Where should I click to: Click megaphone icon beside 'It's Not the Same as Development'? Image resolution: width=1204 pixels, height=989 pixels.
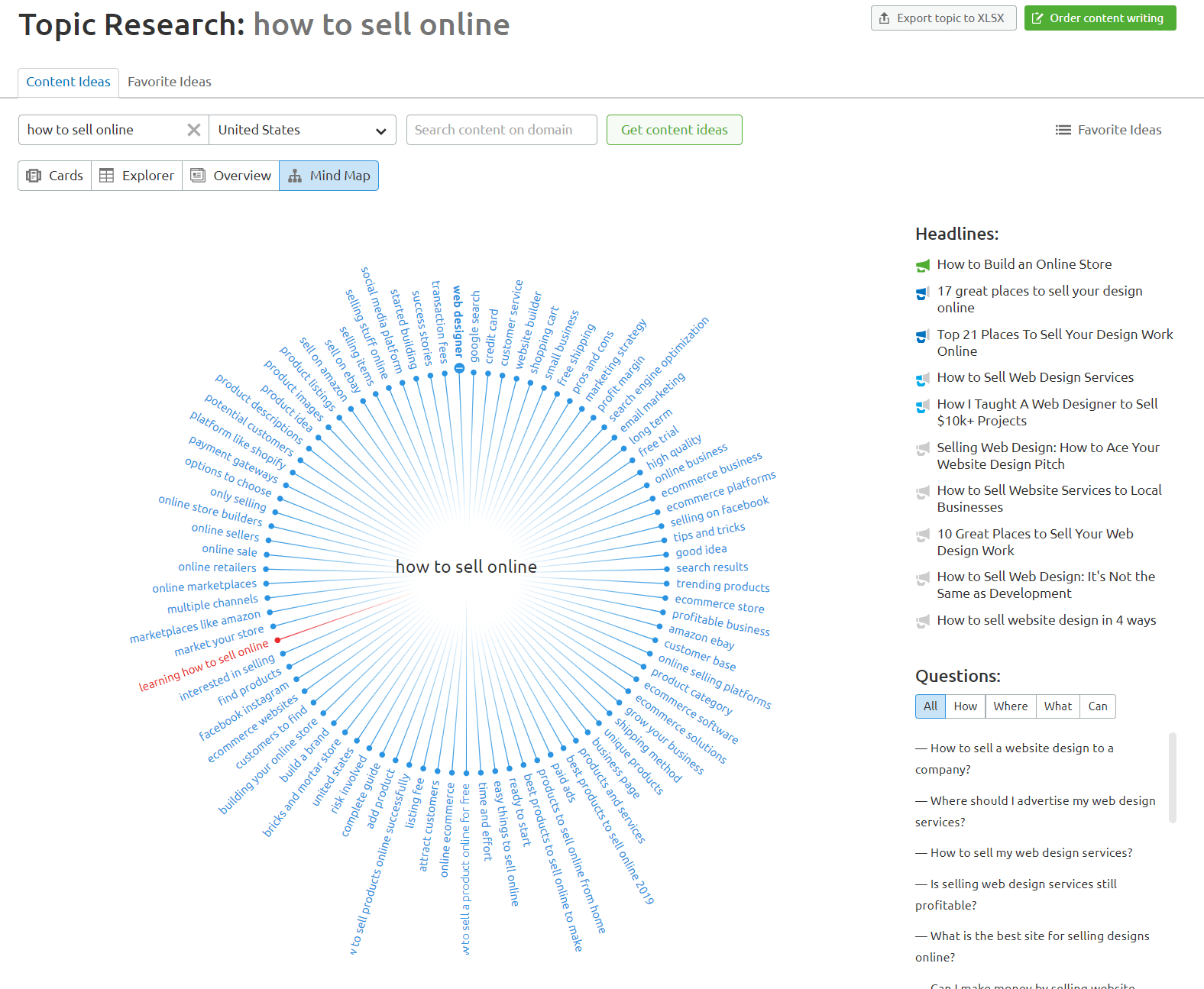point(923,578)
